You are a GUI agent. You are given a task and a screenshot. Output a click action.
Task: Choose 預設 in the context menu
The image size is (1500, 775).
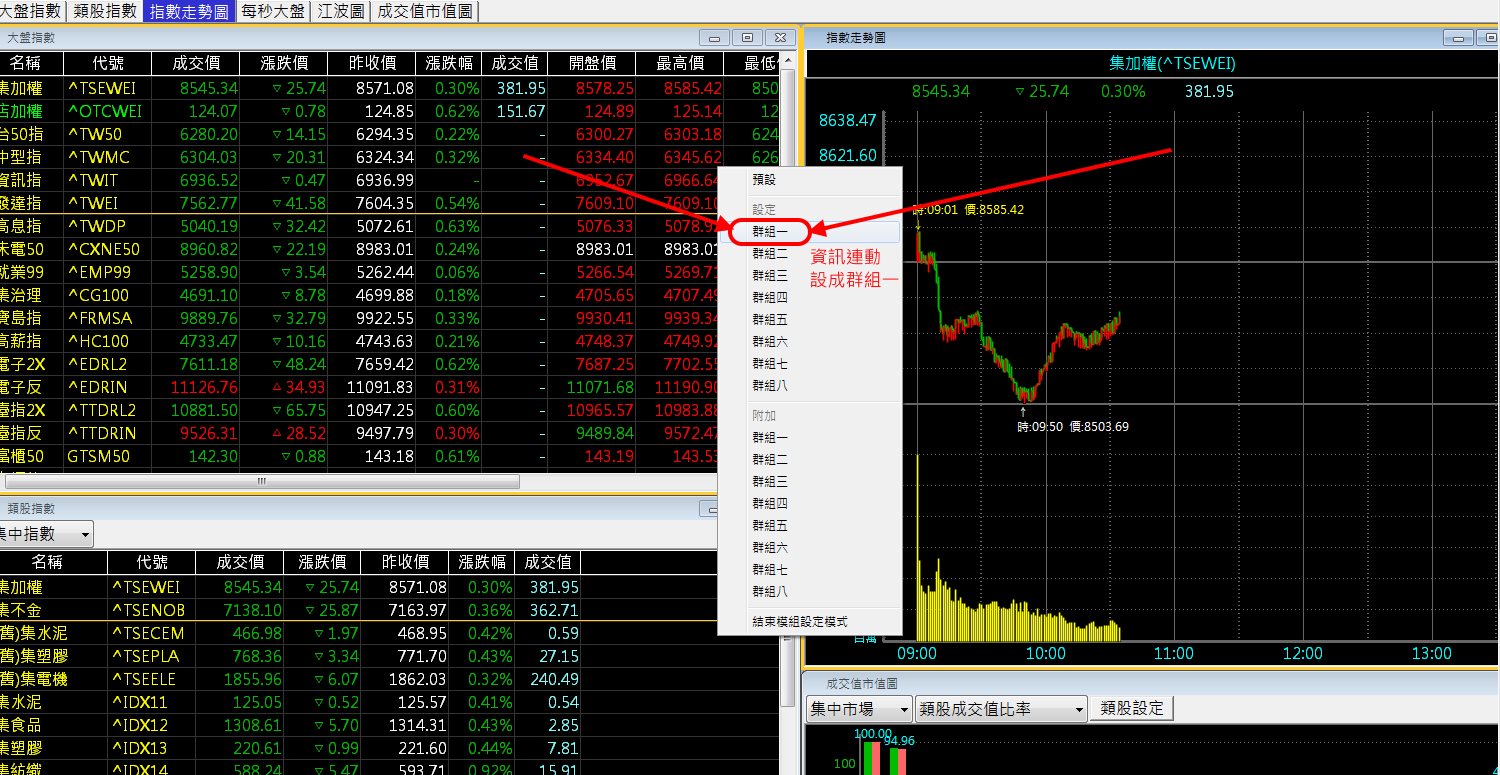click(764, 180)
